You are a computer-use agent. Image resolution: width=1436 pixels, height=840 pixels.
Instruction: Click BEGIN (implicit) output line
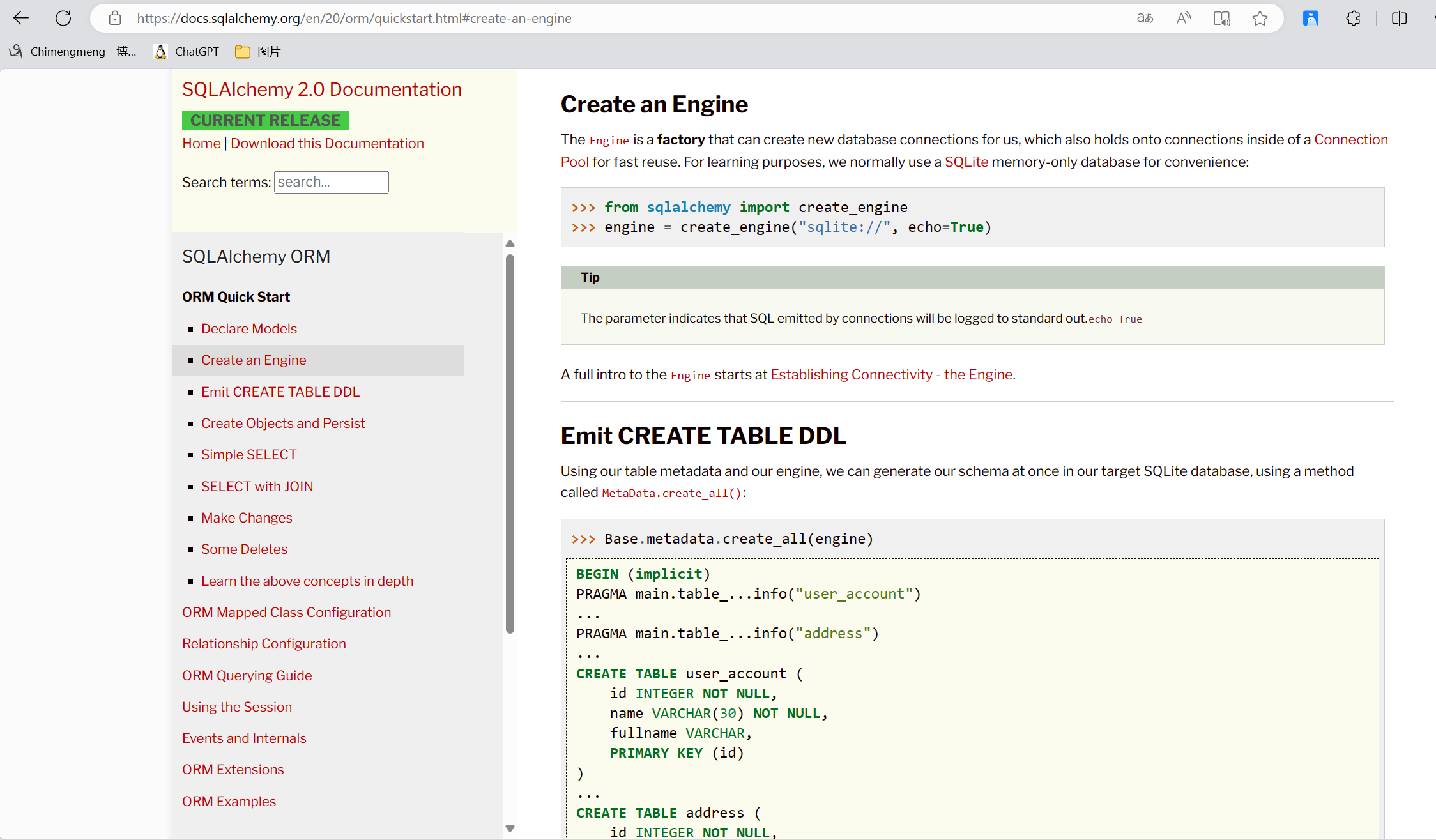(643, 574)
